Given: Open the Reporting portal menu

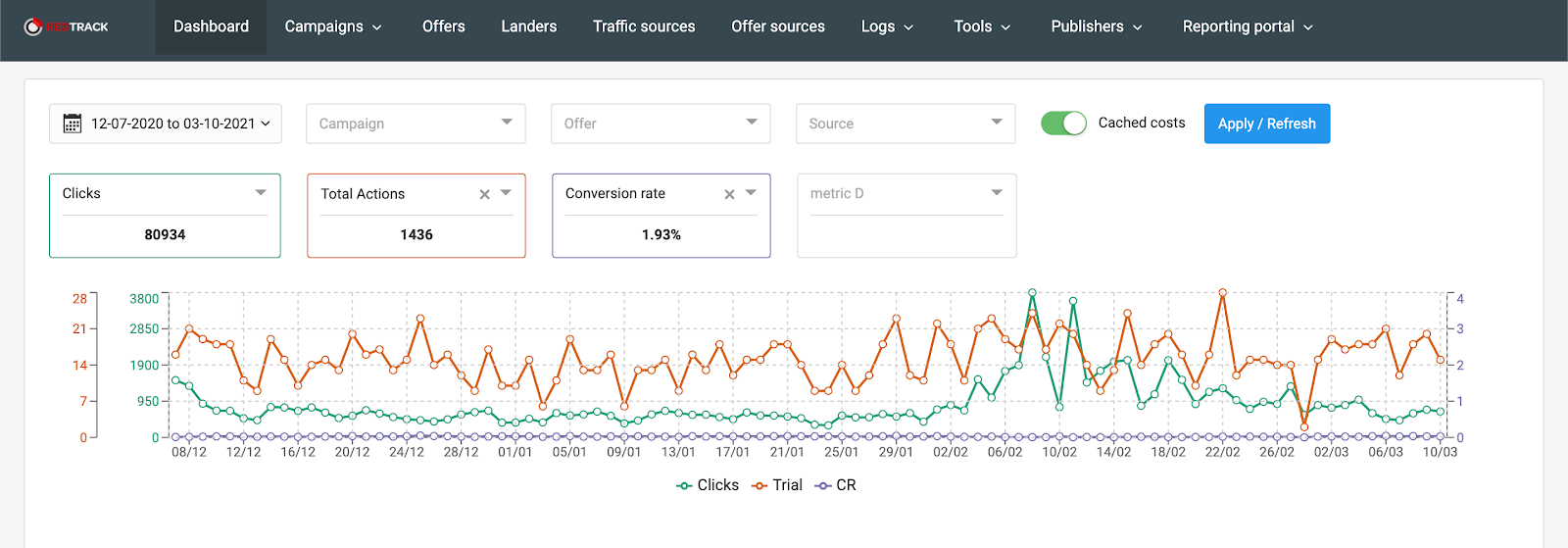Looking at the screenshot, I should point(1248,26).
